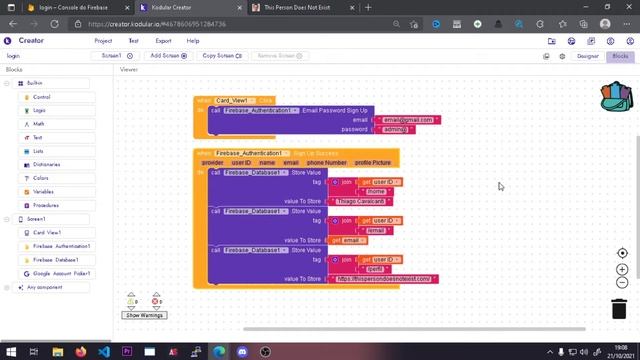Click the warning triangle counter icon
The width and height of the screenshot is (640, 360).
131,301
